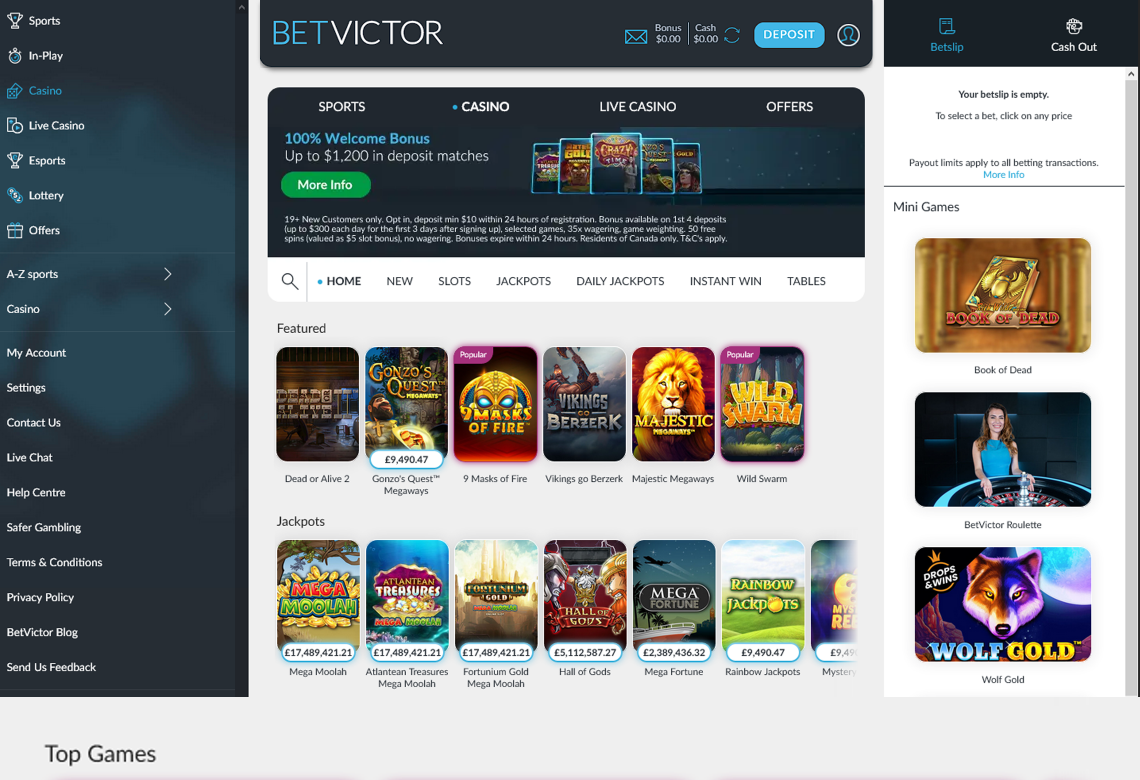Image resolution: width=1140 pixels, height=780 pixels.
Task: Open Book of Dead mini game
Action: [x=1003, y=295]
